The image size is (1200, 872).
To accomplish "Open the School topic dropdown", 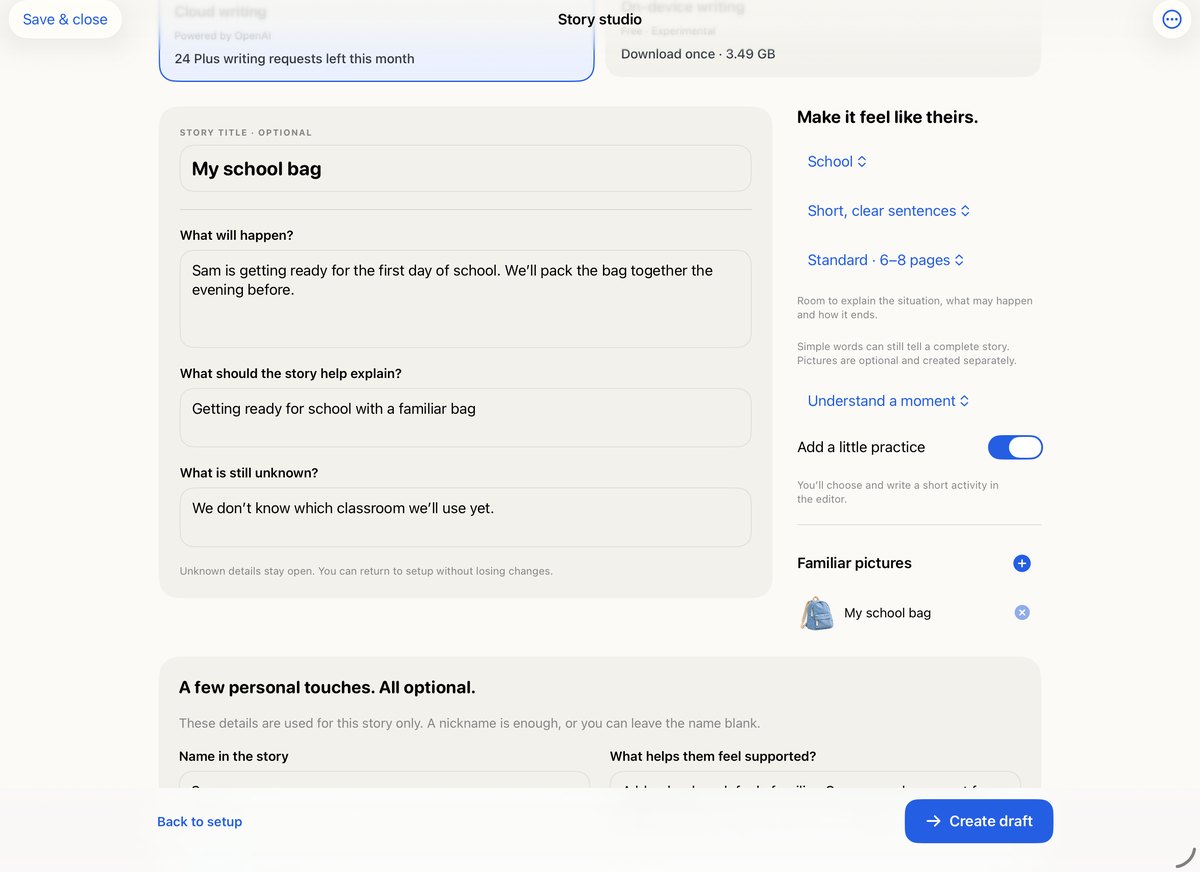I will (x=837, y=161).
